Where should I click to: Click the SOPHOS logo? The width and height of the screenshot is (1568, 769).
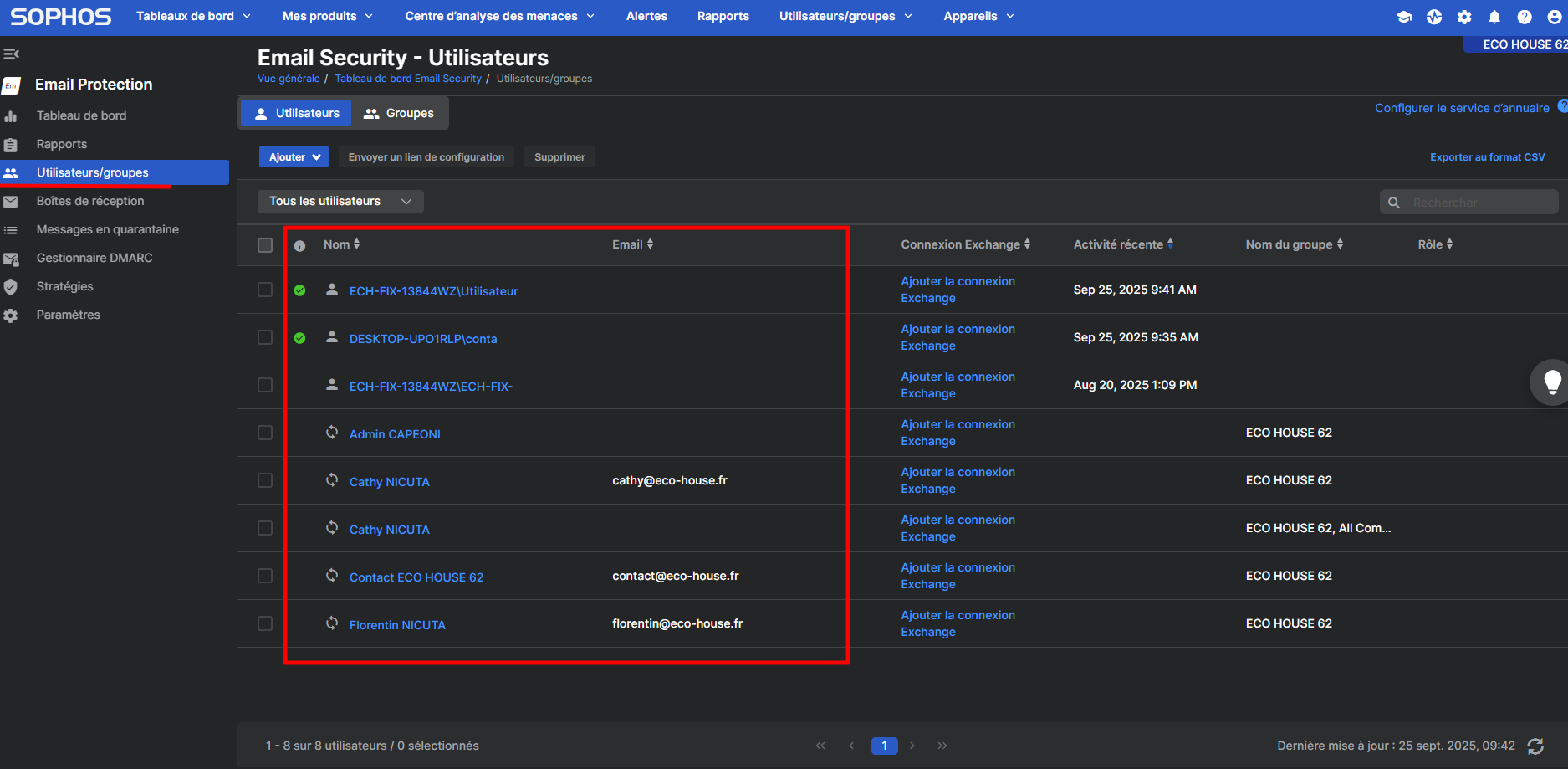60,17
